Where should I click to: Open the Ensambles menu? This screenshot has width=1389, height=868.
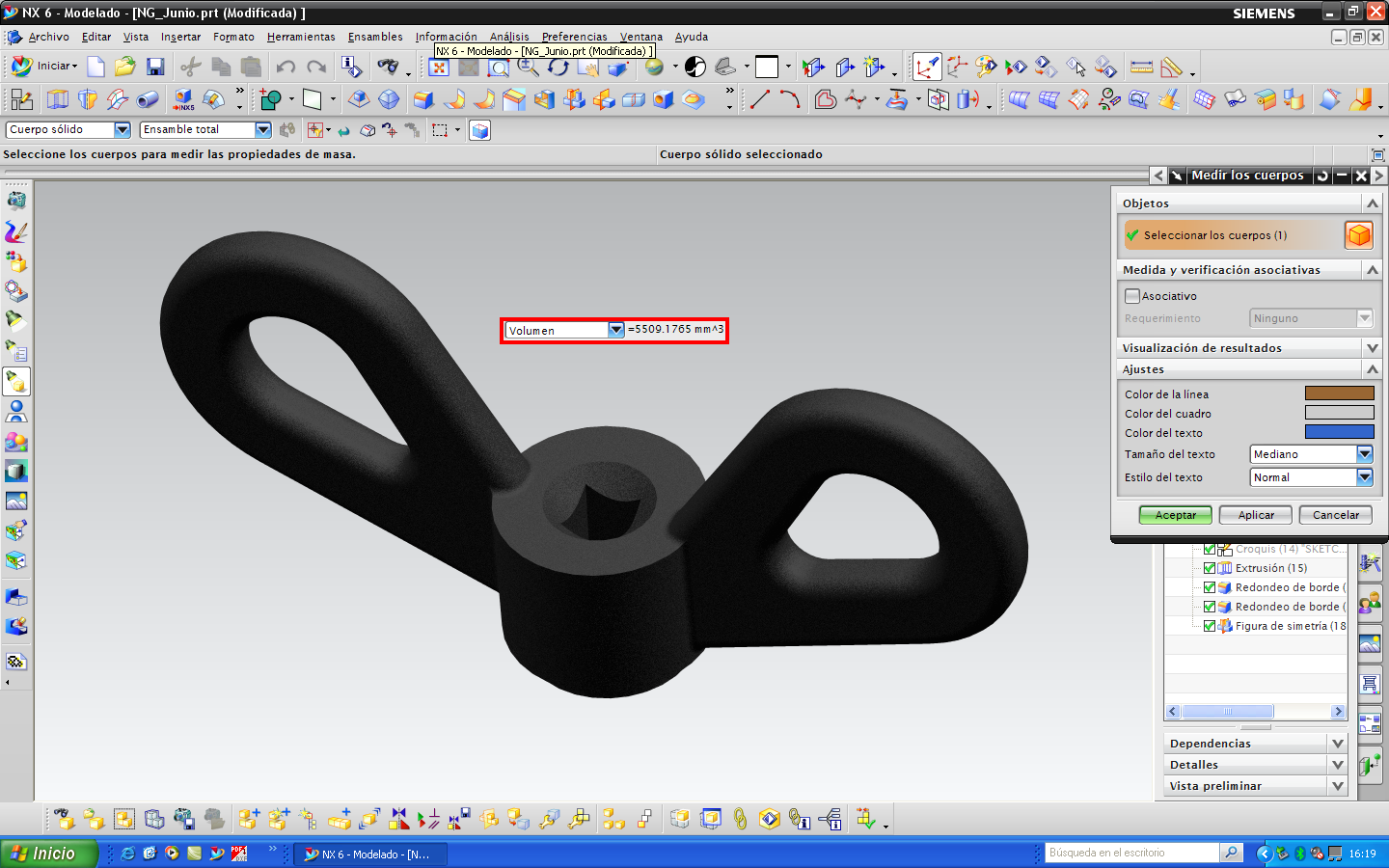(x=375, y=37)
